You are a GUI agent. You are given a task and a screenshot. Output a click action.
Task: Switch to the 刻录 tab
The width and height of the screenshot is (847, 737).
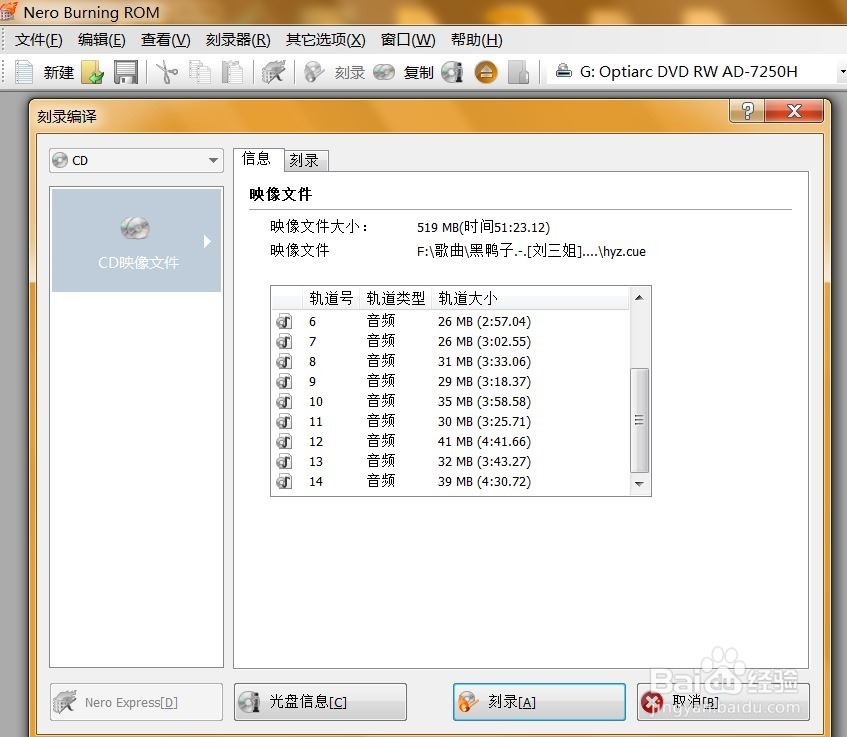click(x=305, y=160)
